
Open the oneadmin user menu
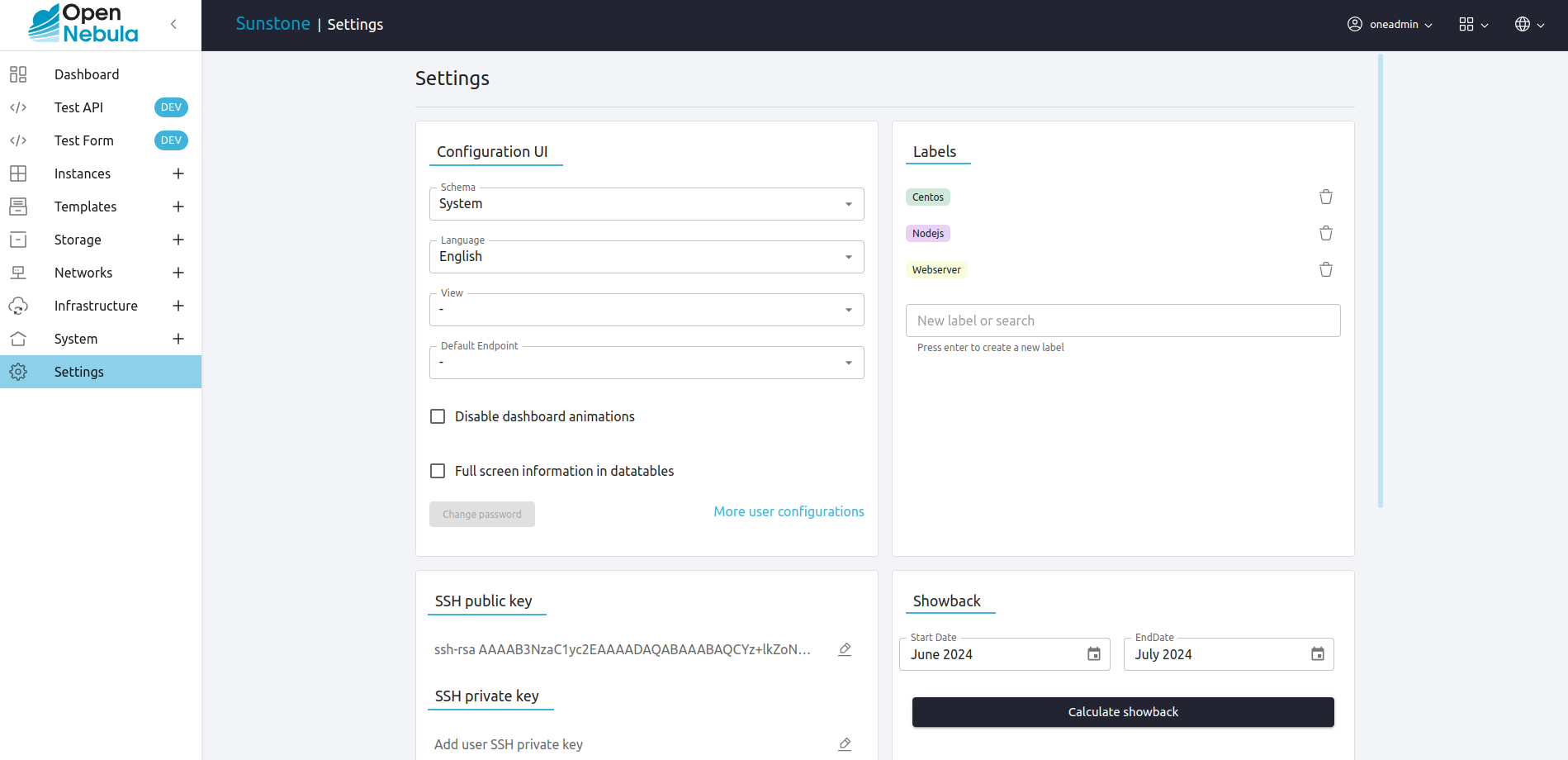(1390, 24)
